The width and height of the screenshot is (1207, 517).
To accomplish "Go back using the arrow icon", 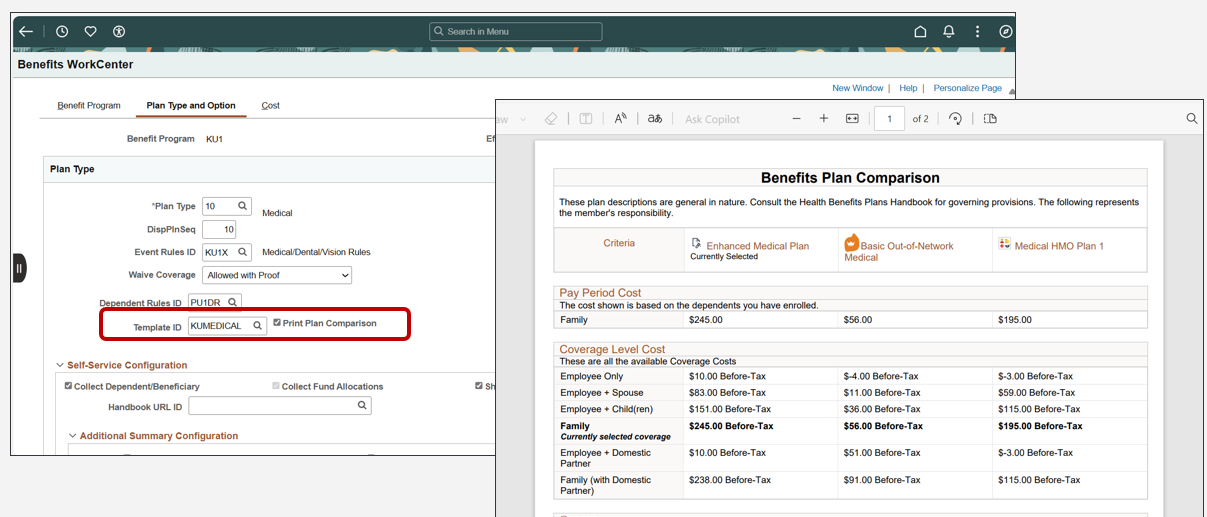I will pyautogui.click(x=26, y=32).
